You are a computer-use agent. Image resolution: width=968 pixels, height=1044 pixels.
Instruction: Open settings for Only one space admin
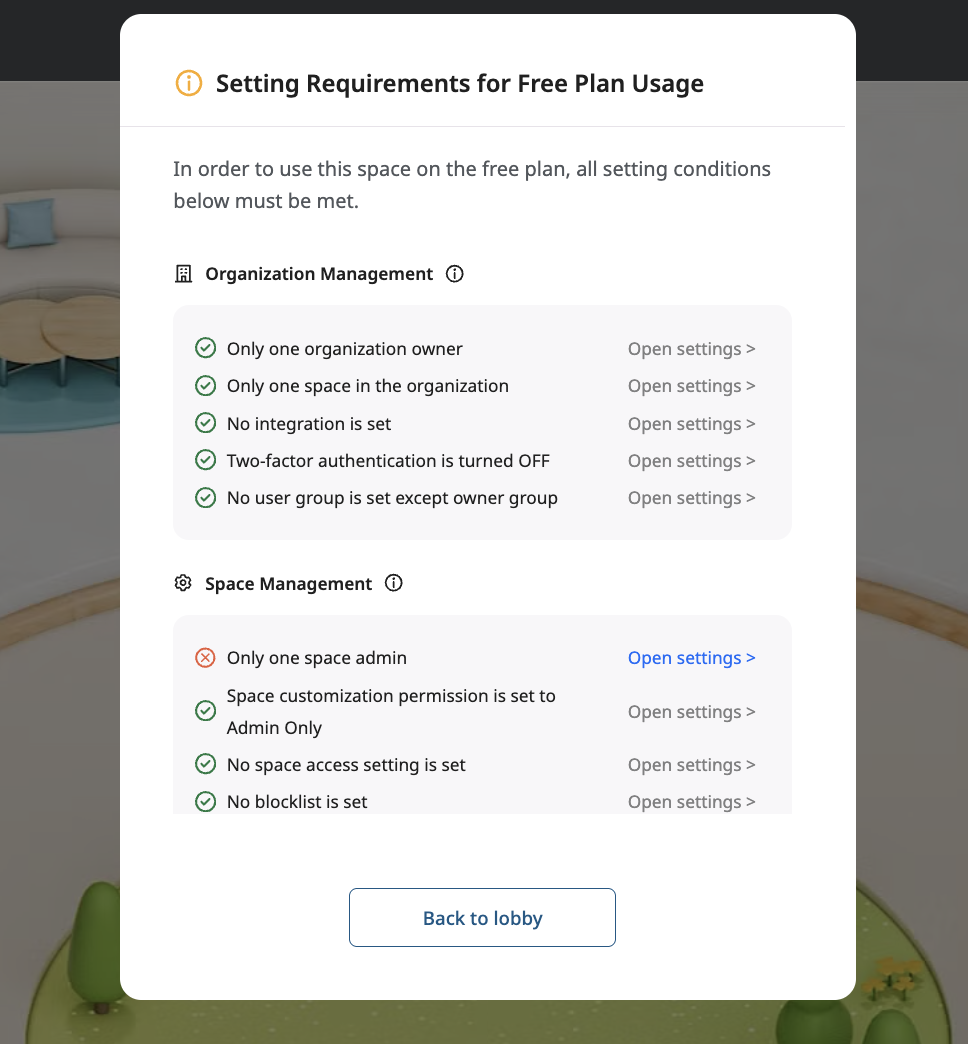pyautogui.click(x=691, y=658)
